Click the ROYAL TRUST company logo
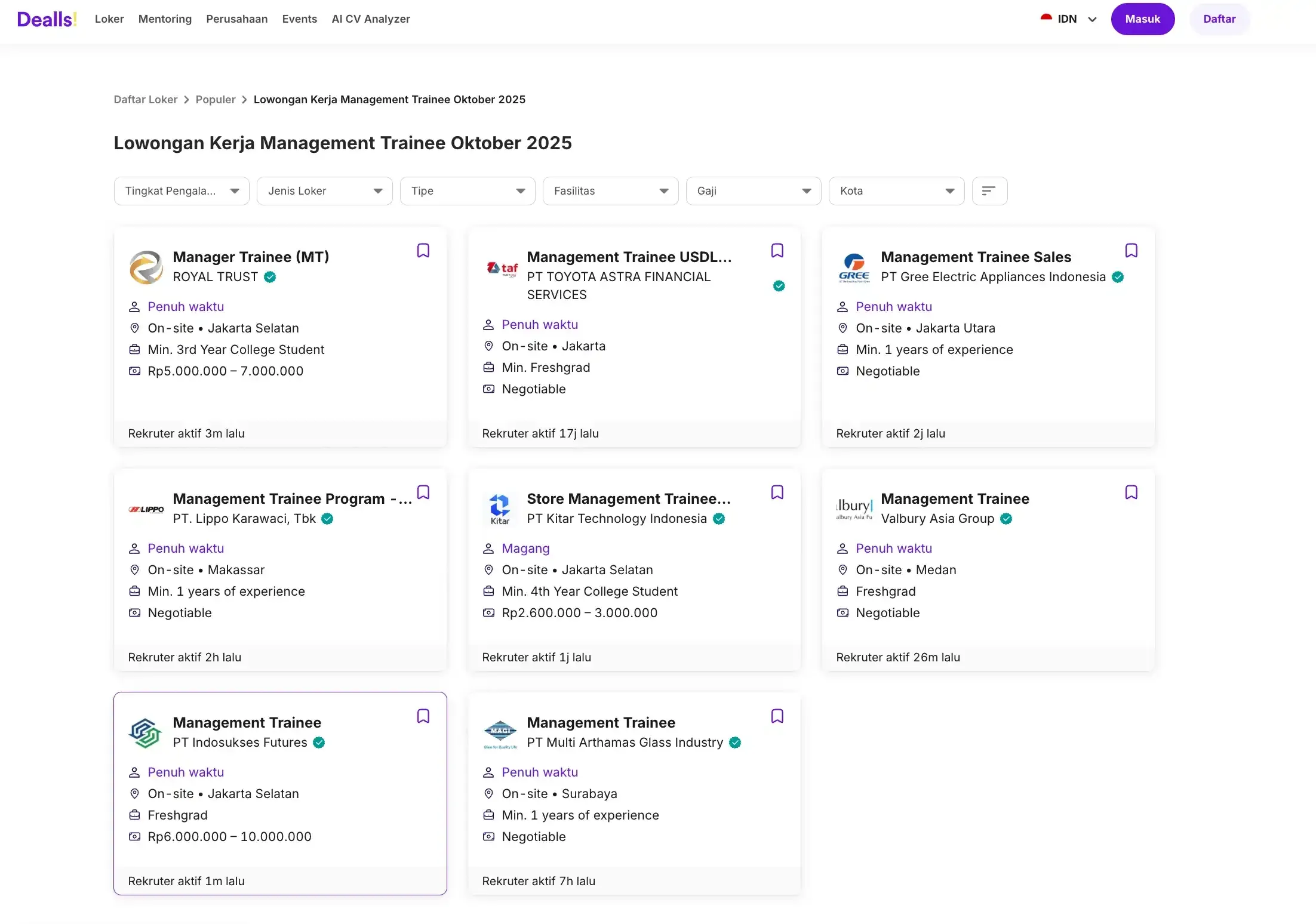Viewport: 1316px width, 924px height. tap(146, 267)
